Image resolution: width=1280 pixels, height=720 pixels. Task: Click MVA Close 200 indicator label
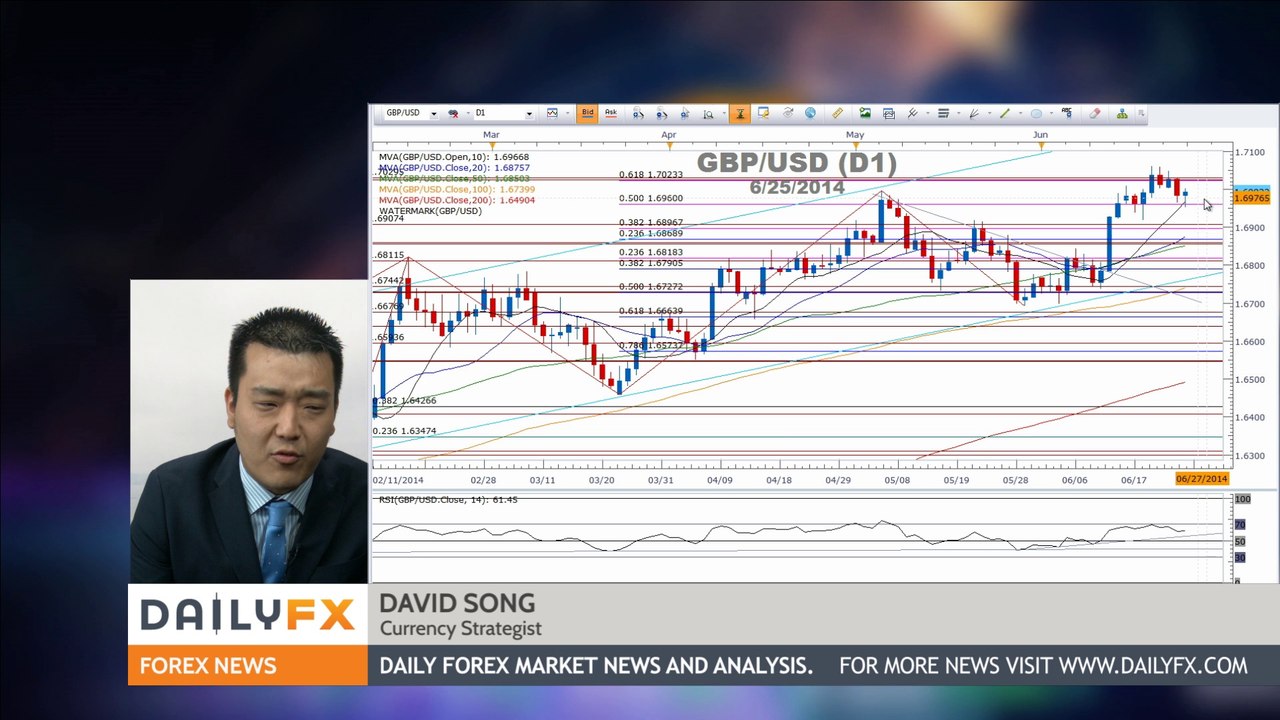457,200
